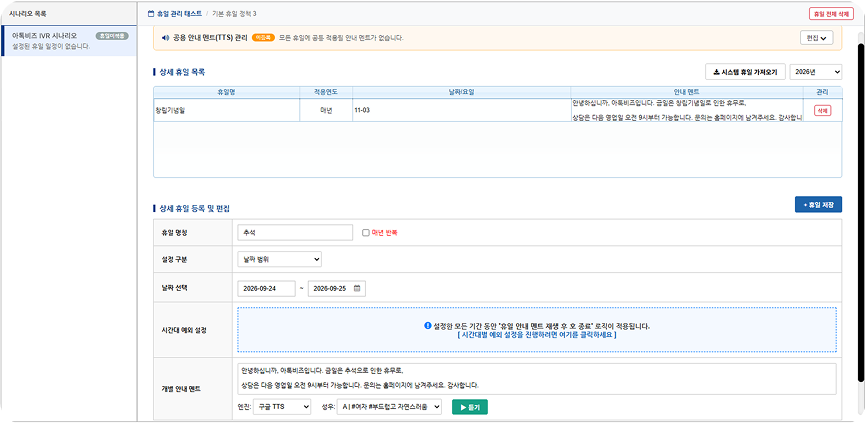This screenshot has height=424, width=866.
Task: Click the 휴일명 column header
Action: pos(226,92)
